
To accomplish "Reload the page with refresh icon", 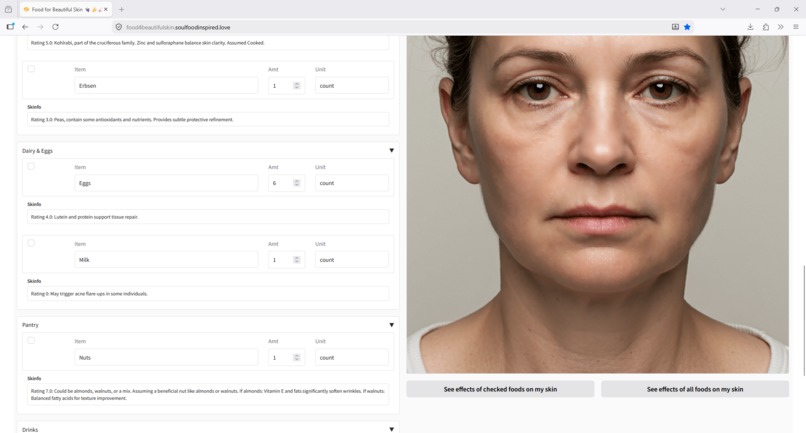I will [56, 27].
